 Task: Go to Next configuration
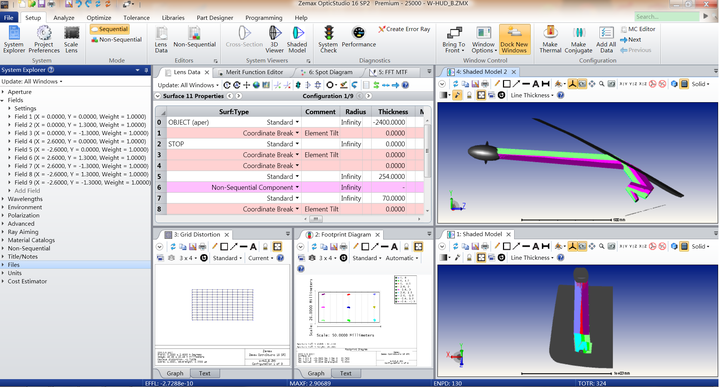tap(630, 39)
